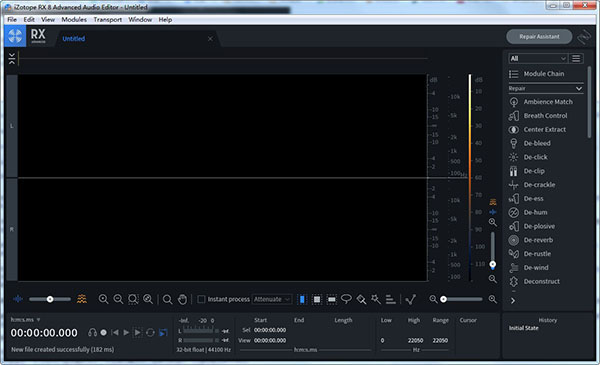600x365 pixels.
Task: Select the Grab hand tool
Action: (x=183, y=299)
